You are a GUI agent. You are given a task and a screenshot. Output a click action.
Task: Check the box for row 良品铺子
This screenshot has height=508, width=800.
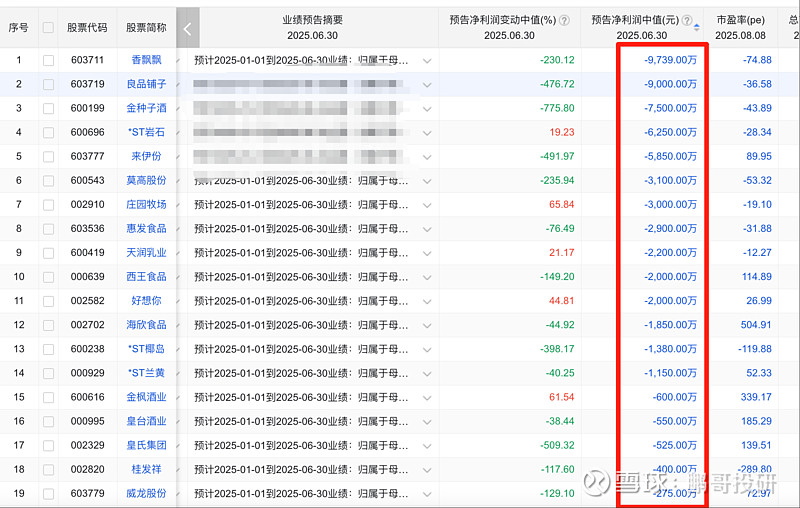click(48, 84)
